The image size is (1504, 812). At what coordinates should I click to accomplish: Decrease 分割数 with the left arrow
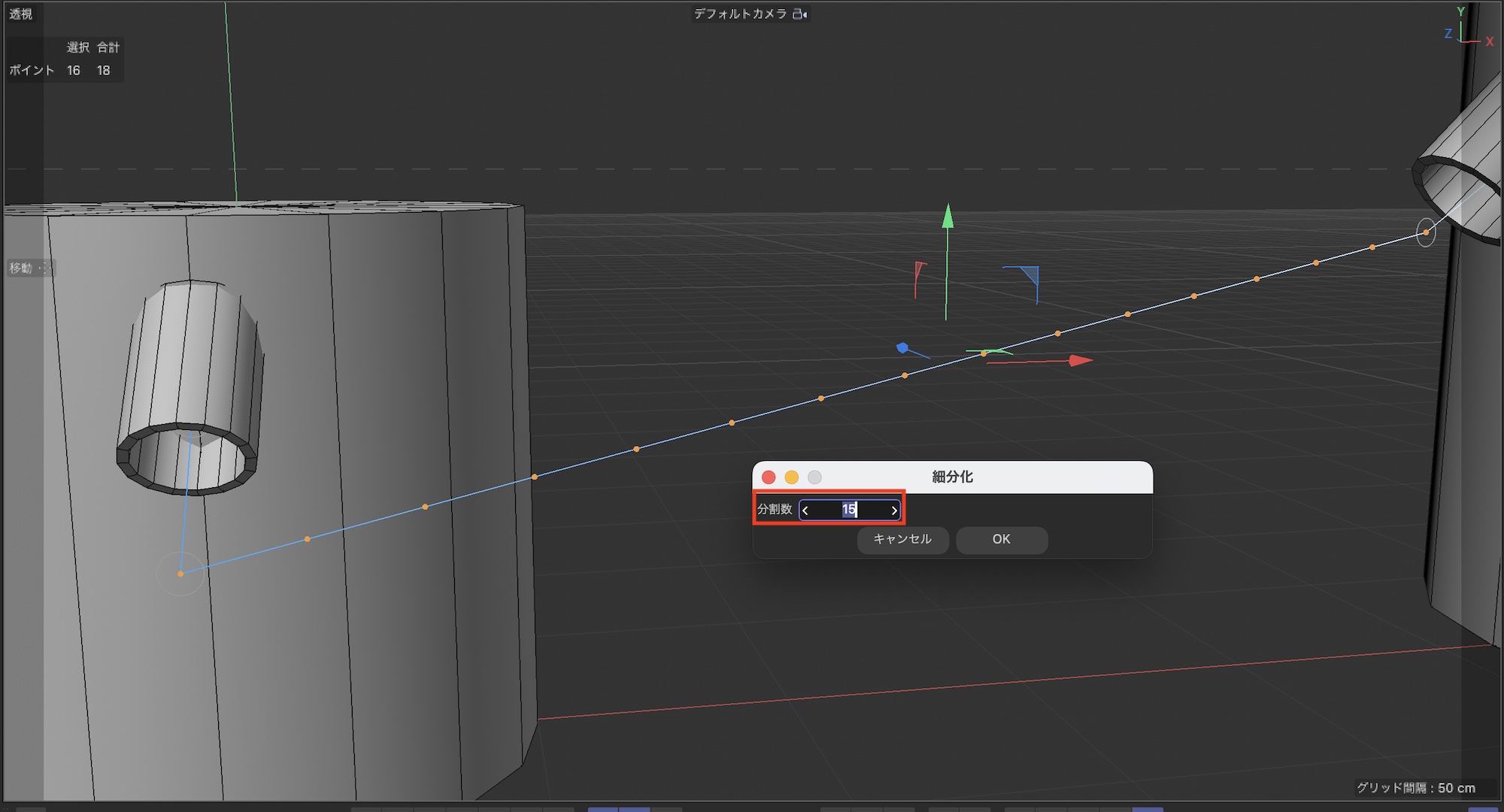805,511
